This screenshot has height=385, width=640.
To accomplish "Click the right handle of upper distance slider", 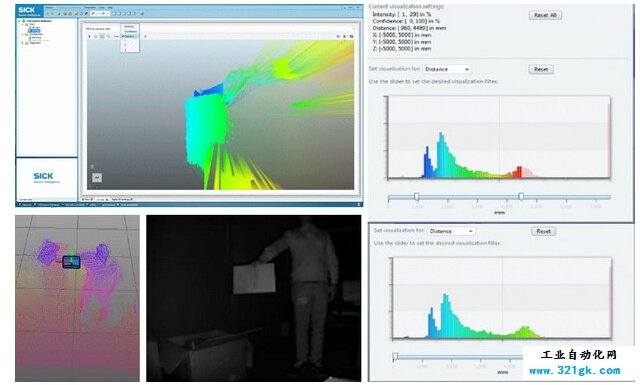I will click(x=521, y=197).
